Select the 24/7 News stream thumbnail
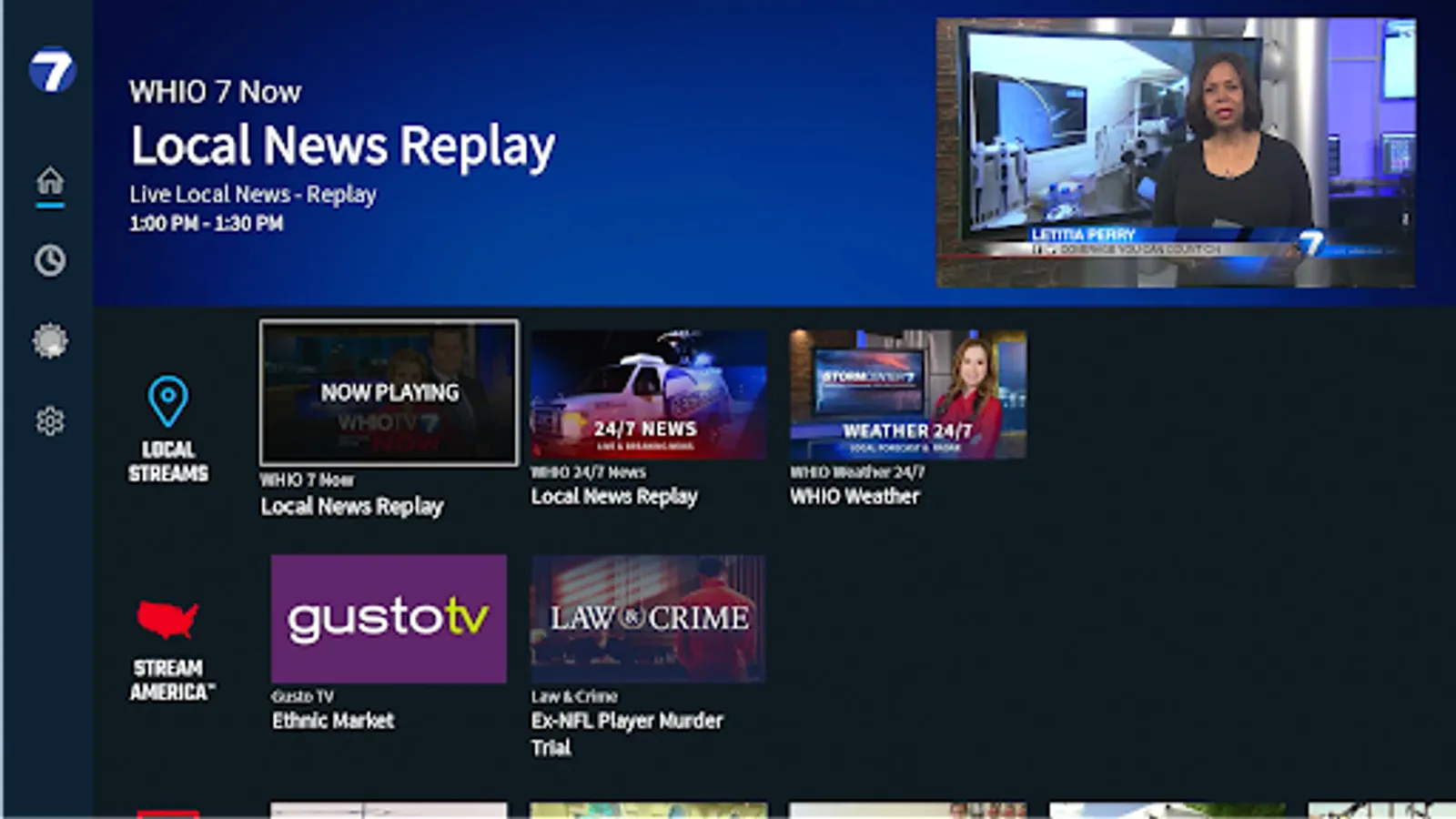This screenshot has height=819, width=1456. (x=648, y=394)
